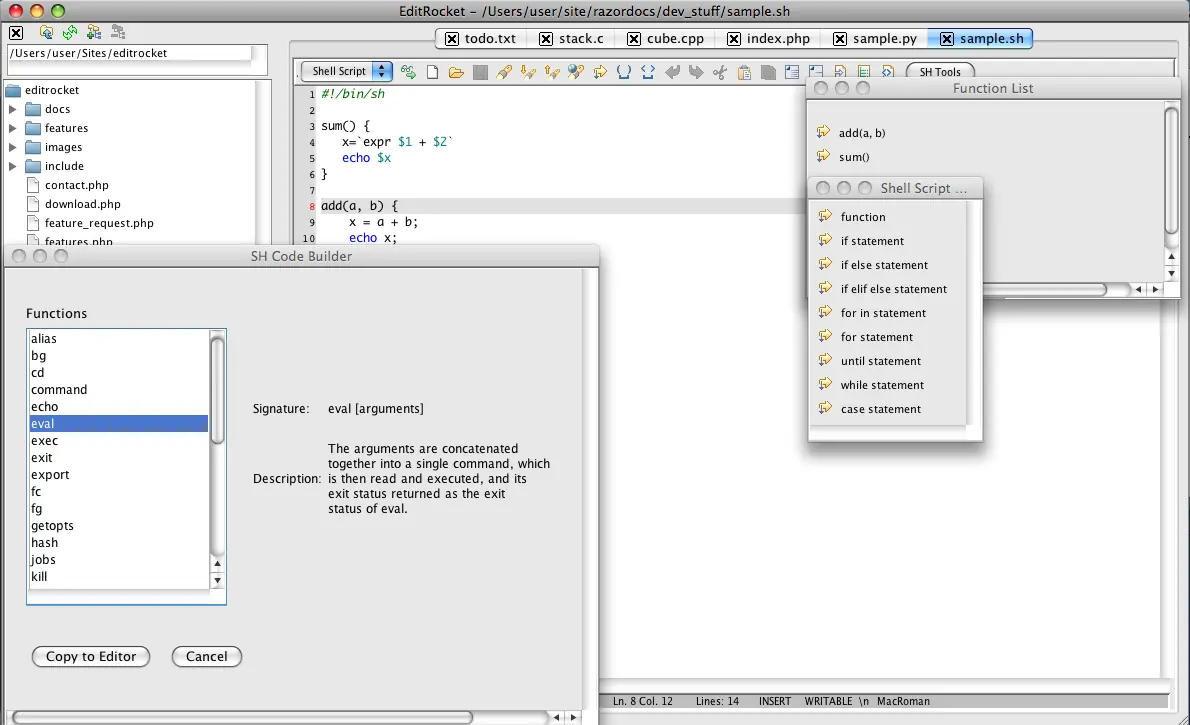Click the code brackets document toolbar icon

pos(888,71)
